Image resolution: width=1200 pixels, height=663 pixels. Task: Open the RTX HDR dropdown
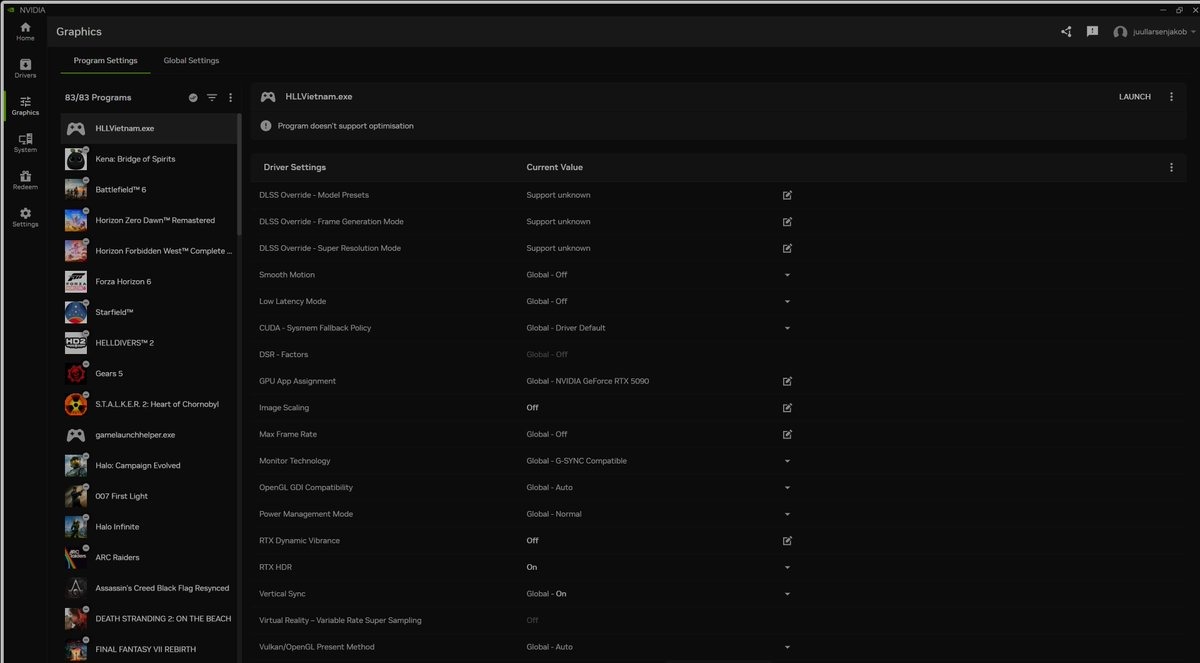(x=787, y=567)
